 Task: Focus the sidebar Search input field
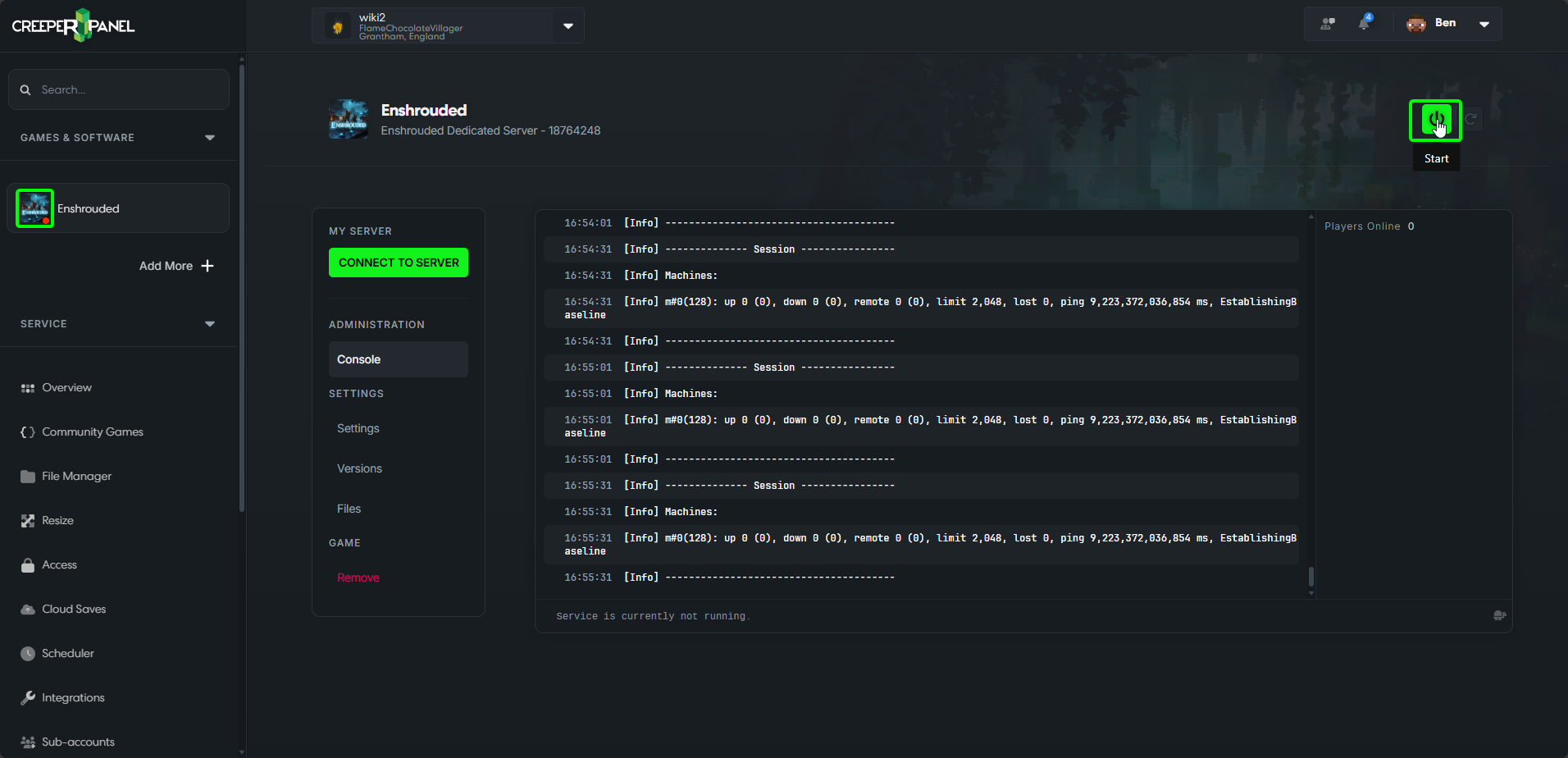119,89
